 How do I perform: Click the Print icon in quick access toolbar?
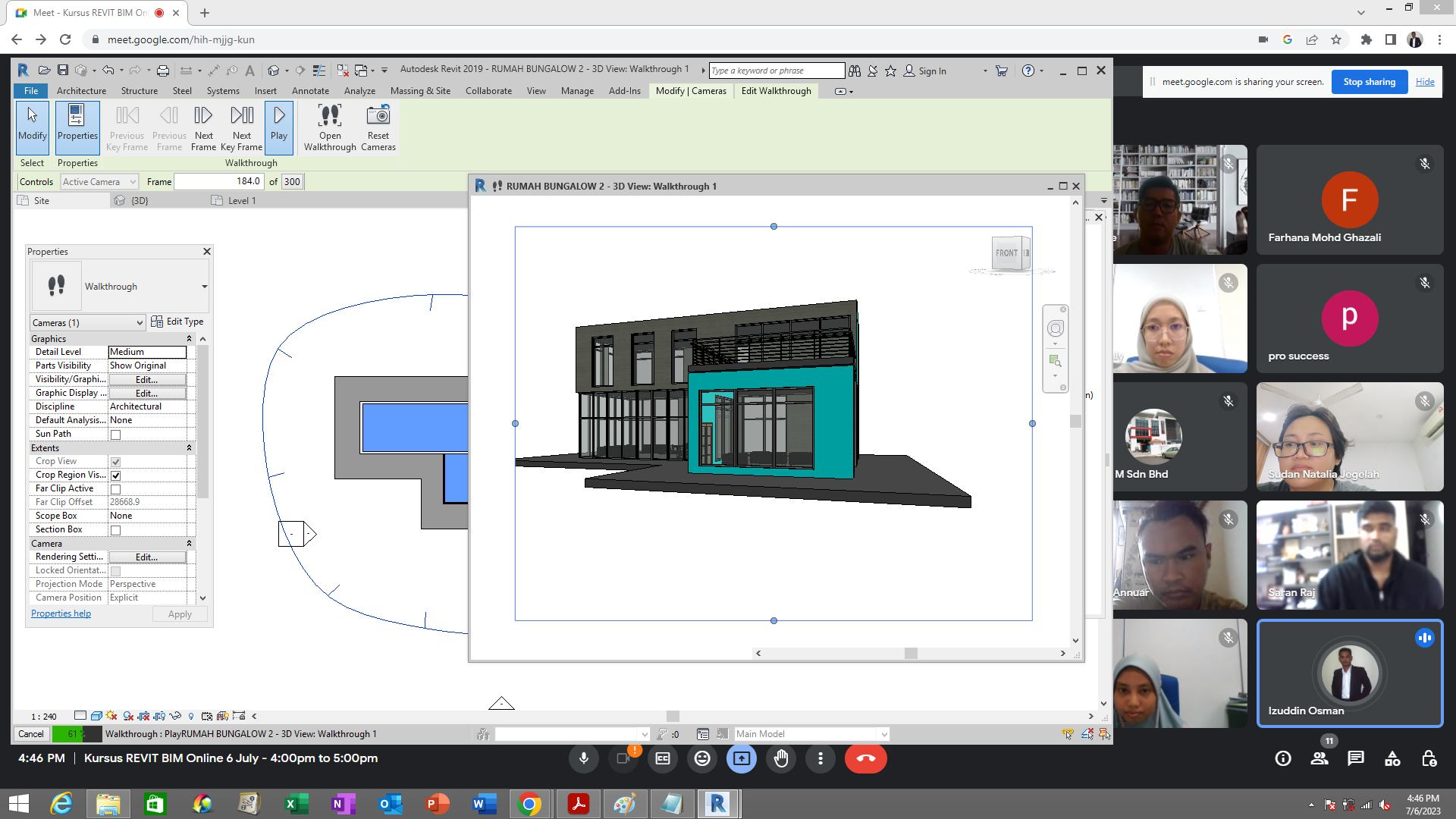(x=162, y=71)
